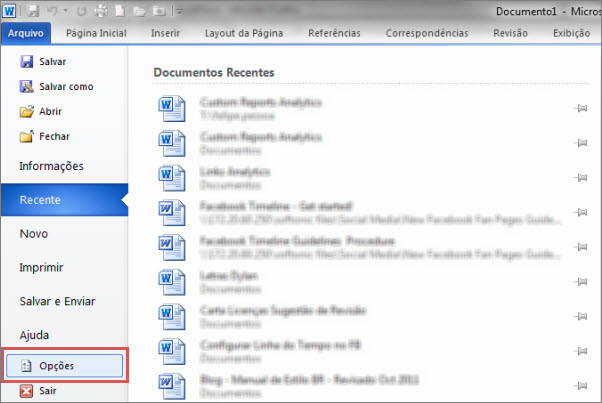Open recent document Links Analytics
The height and width of the screenshot is (403, 602).
[361, 178]
